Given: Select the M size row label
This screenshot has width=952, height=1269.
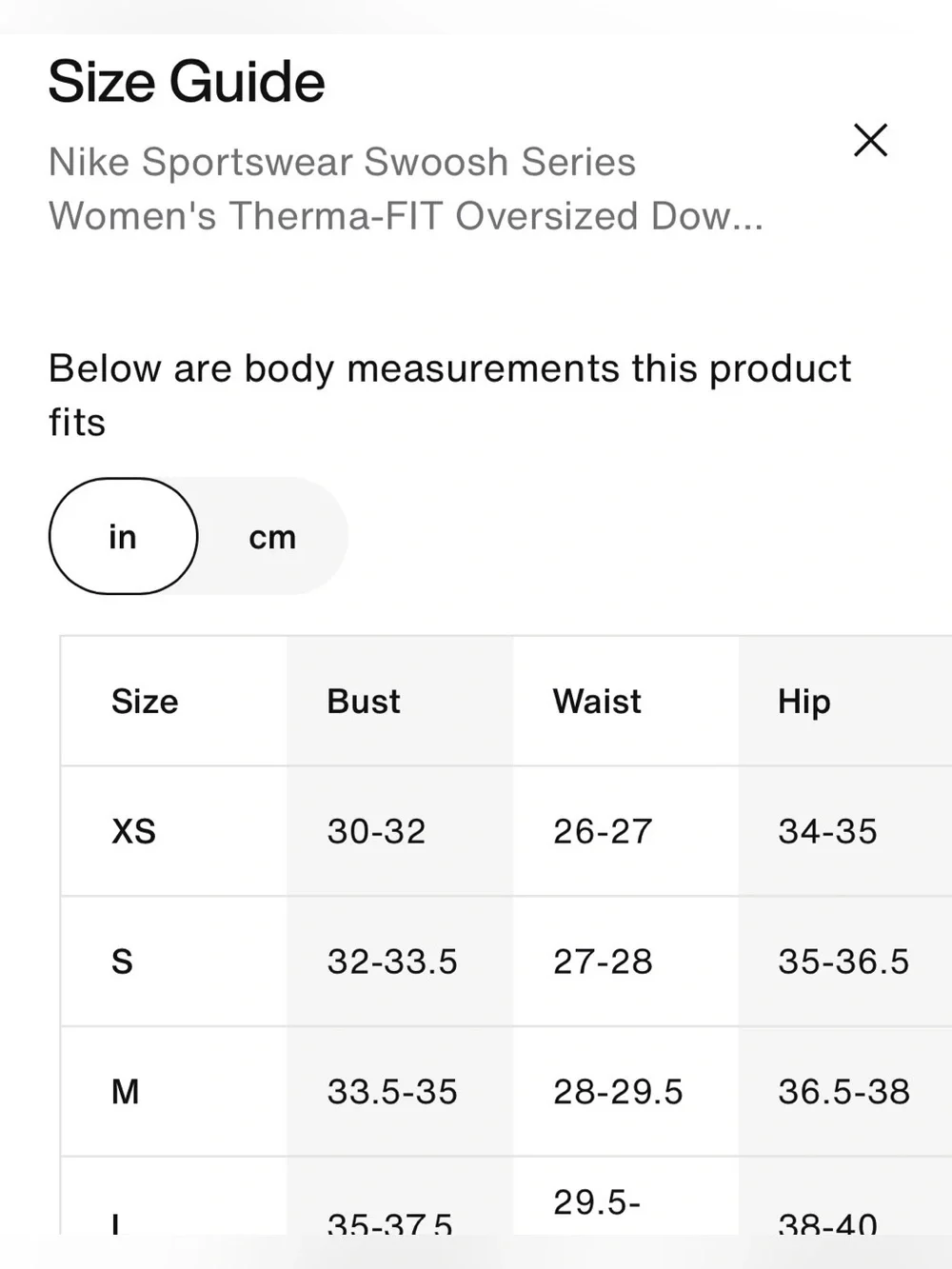Looking at the screenshot, I should point(126,1091).
